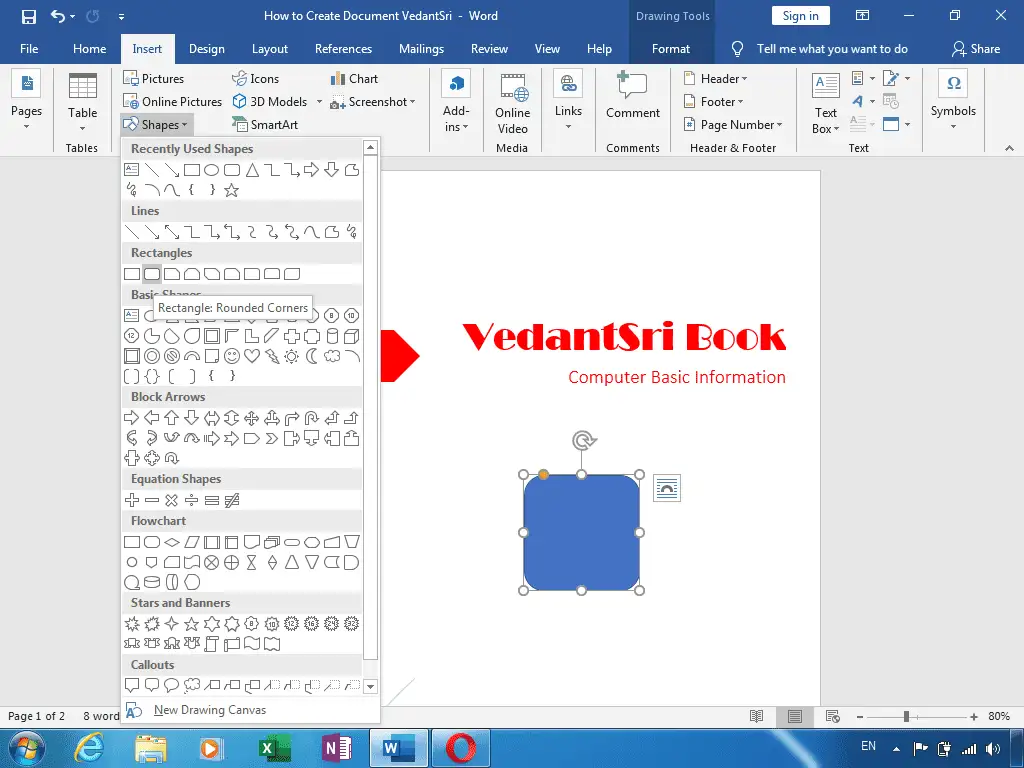The height and width of the screenshot is (768, 1024).
Task: Open the Drawing Tools Format tab
Action: click(x=671, y=49)
